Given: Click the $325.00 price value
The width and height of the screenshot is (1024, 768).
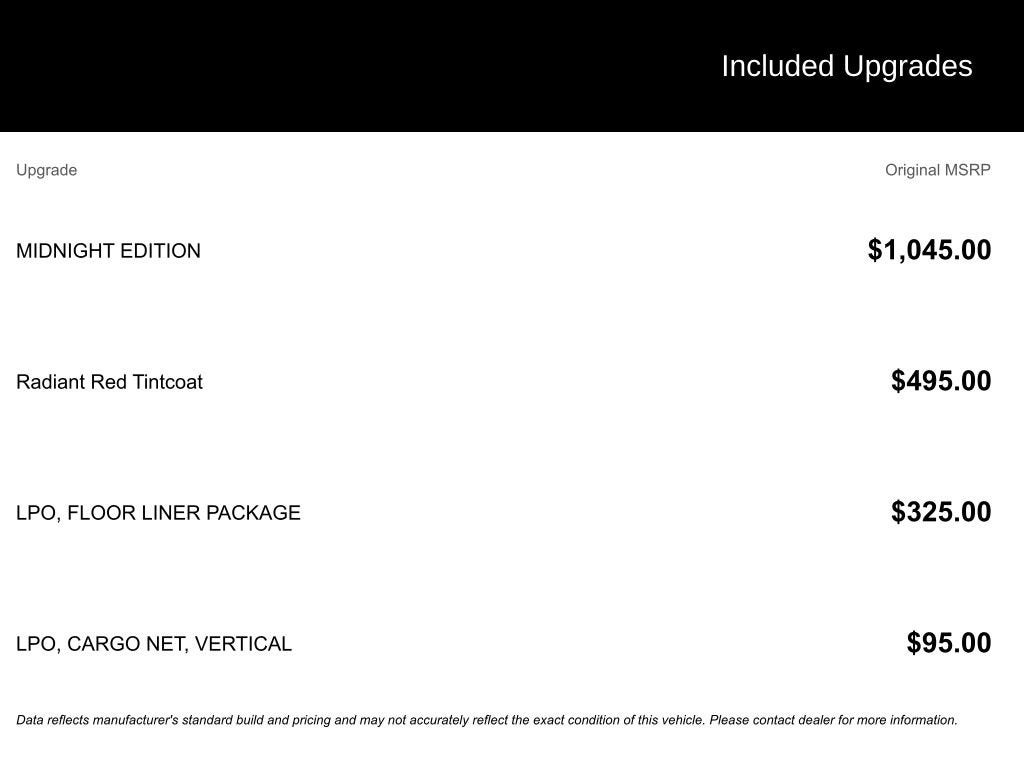Looking at the screenshot, I should (x=940, y=512).
